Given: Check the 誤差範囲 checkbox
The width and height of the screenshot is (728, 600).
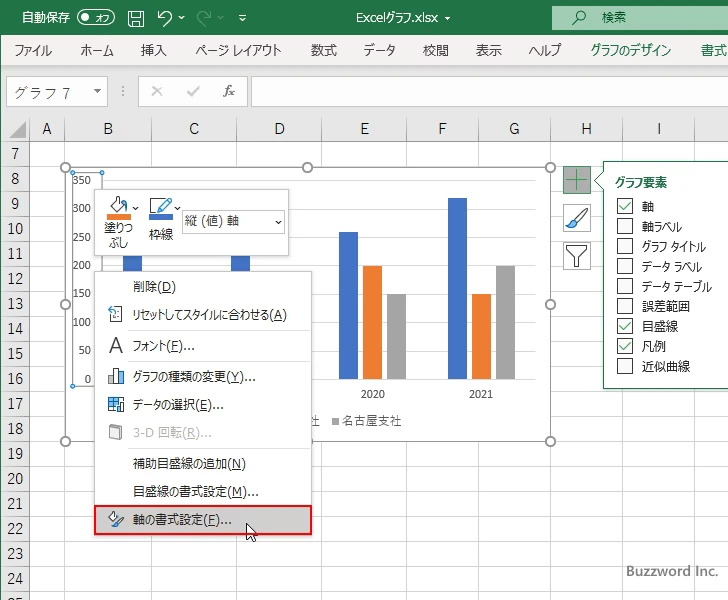Looking at the screenshot, I should 624,306.
